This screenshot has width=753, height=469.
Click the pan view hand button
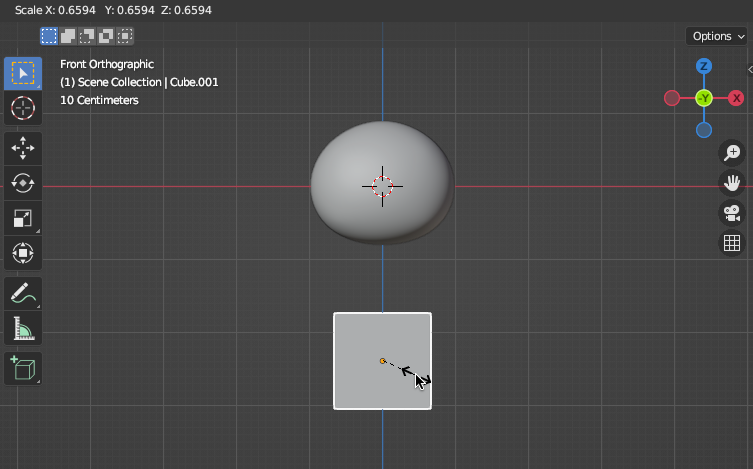point(732,183)
